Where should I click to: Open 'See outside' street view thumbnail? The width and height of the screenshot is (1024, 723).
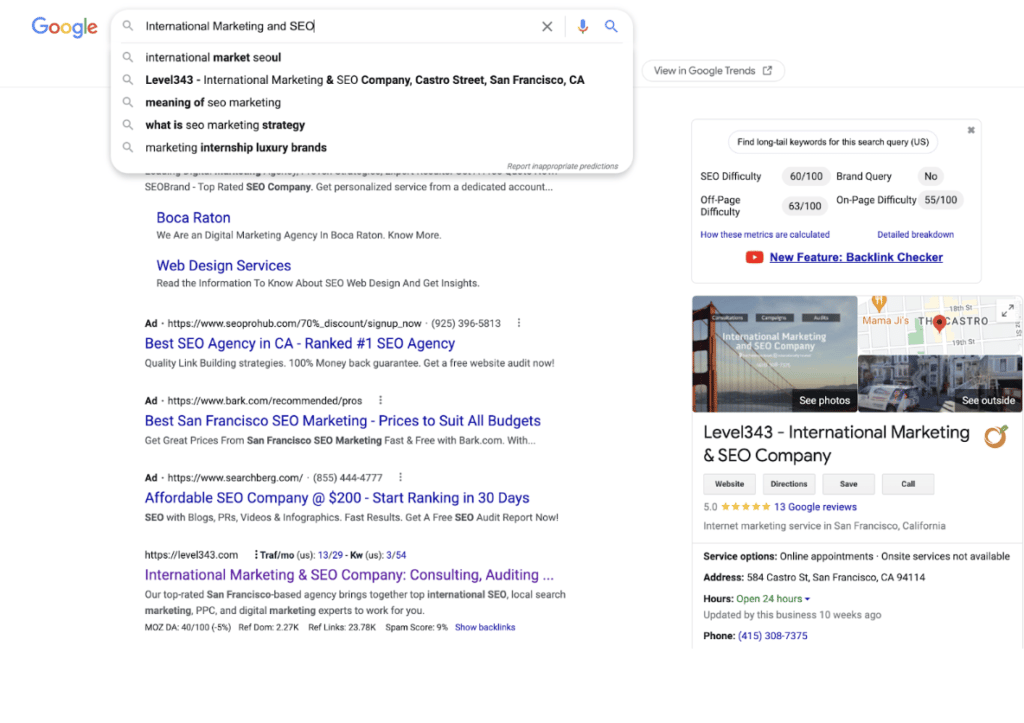tap(940, 383)
